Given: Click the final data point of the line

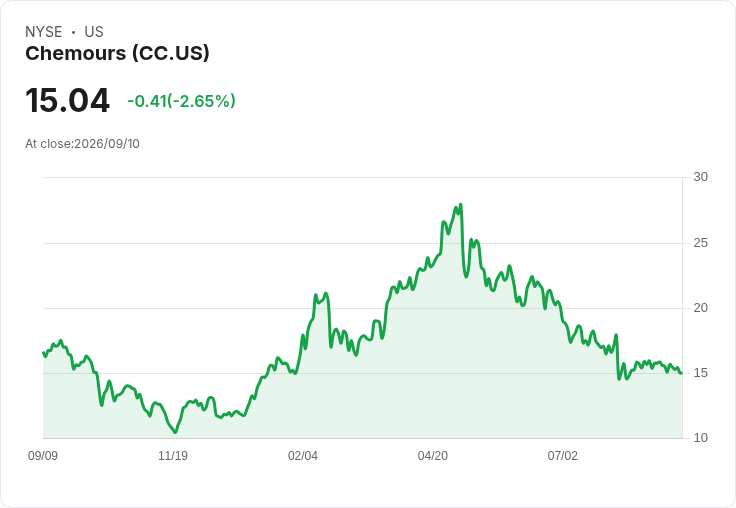Looking at the screenshot, I should (681, 373).
